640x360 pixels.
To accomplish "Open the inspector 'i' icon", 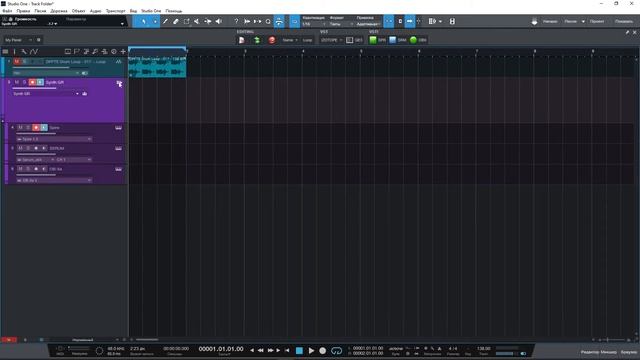I will [x=15, y=51].
